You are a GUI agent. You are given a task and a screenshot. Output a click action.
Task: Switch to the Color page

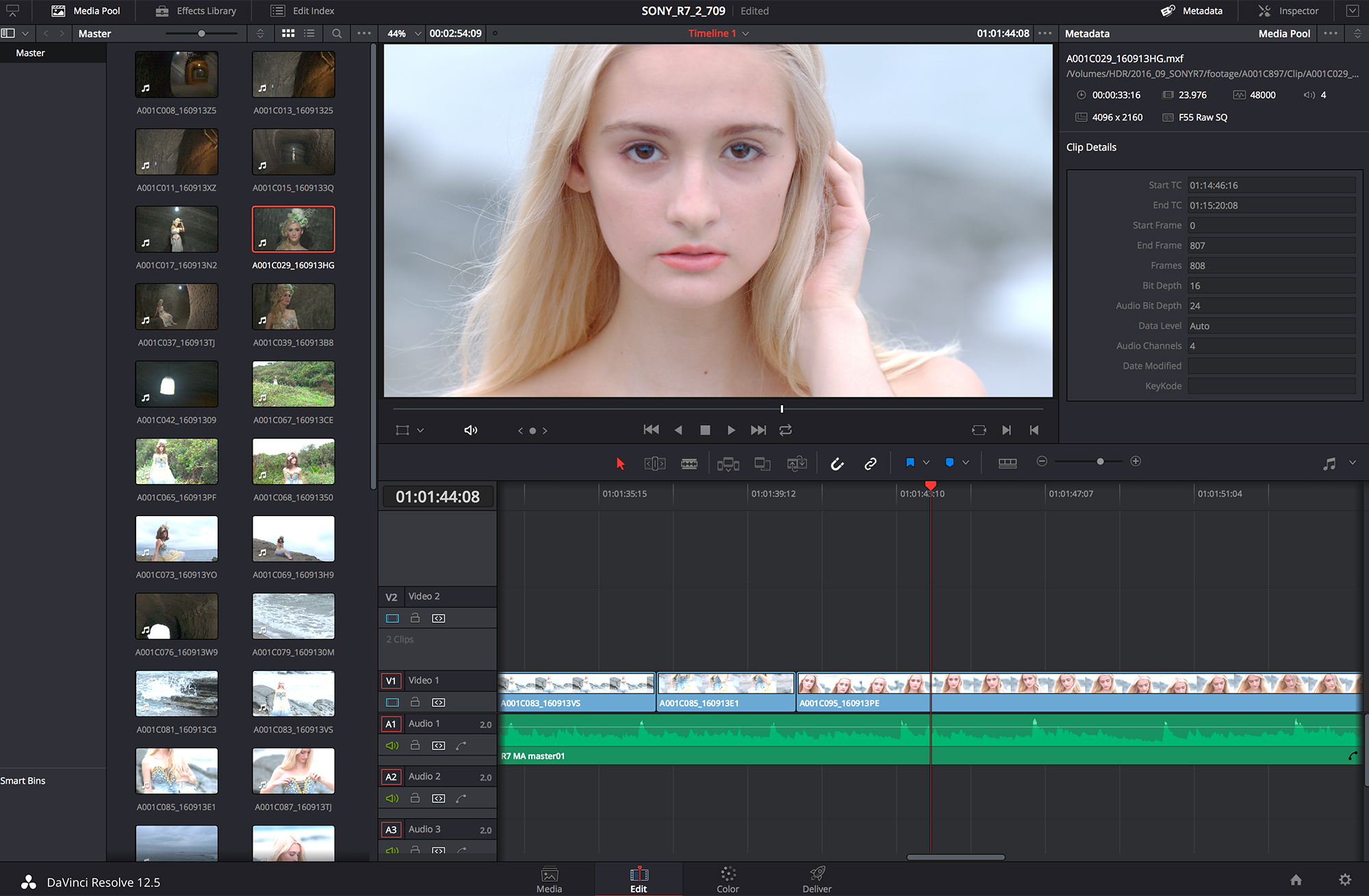(x=728, y=880)
